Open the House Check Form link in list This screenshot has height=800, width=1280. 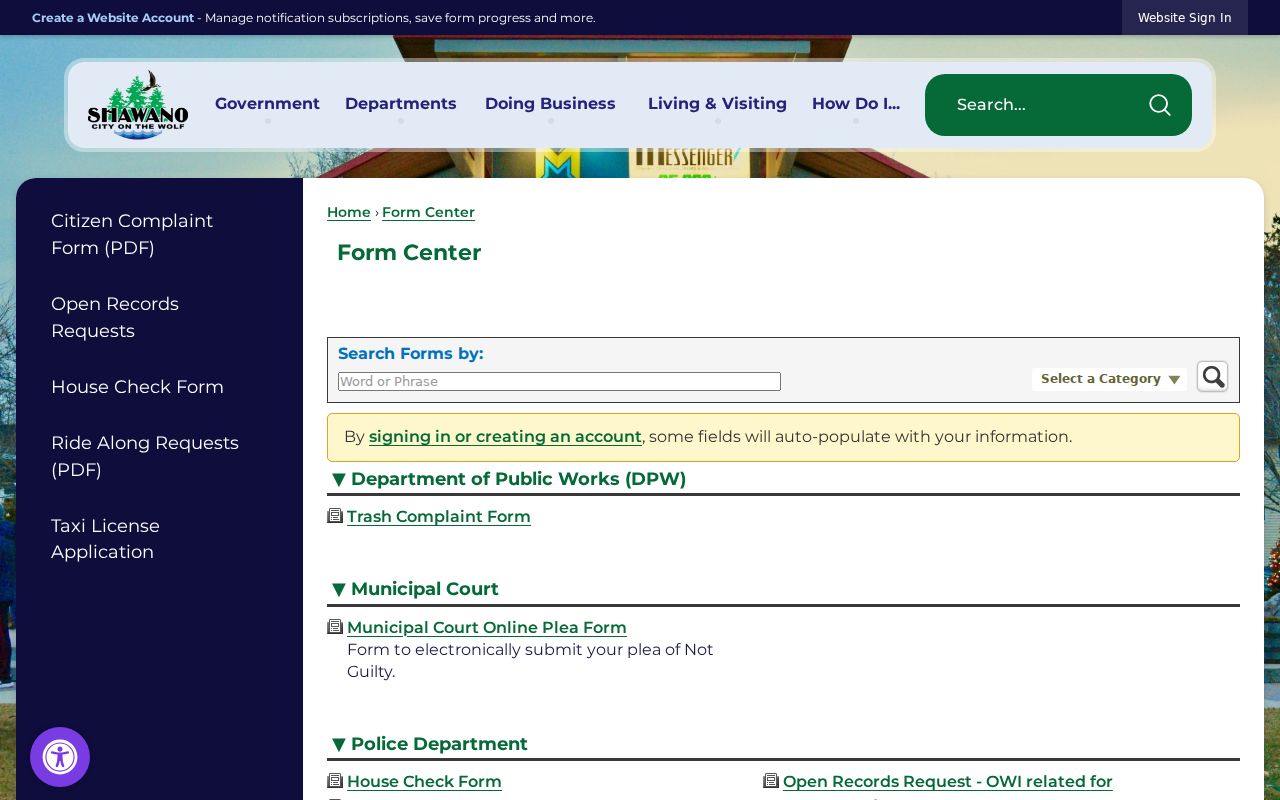(x=424, y=782)
